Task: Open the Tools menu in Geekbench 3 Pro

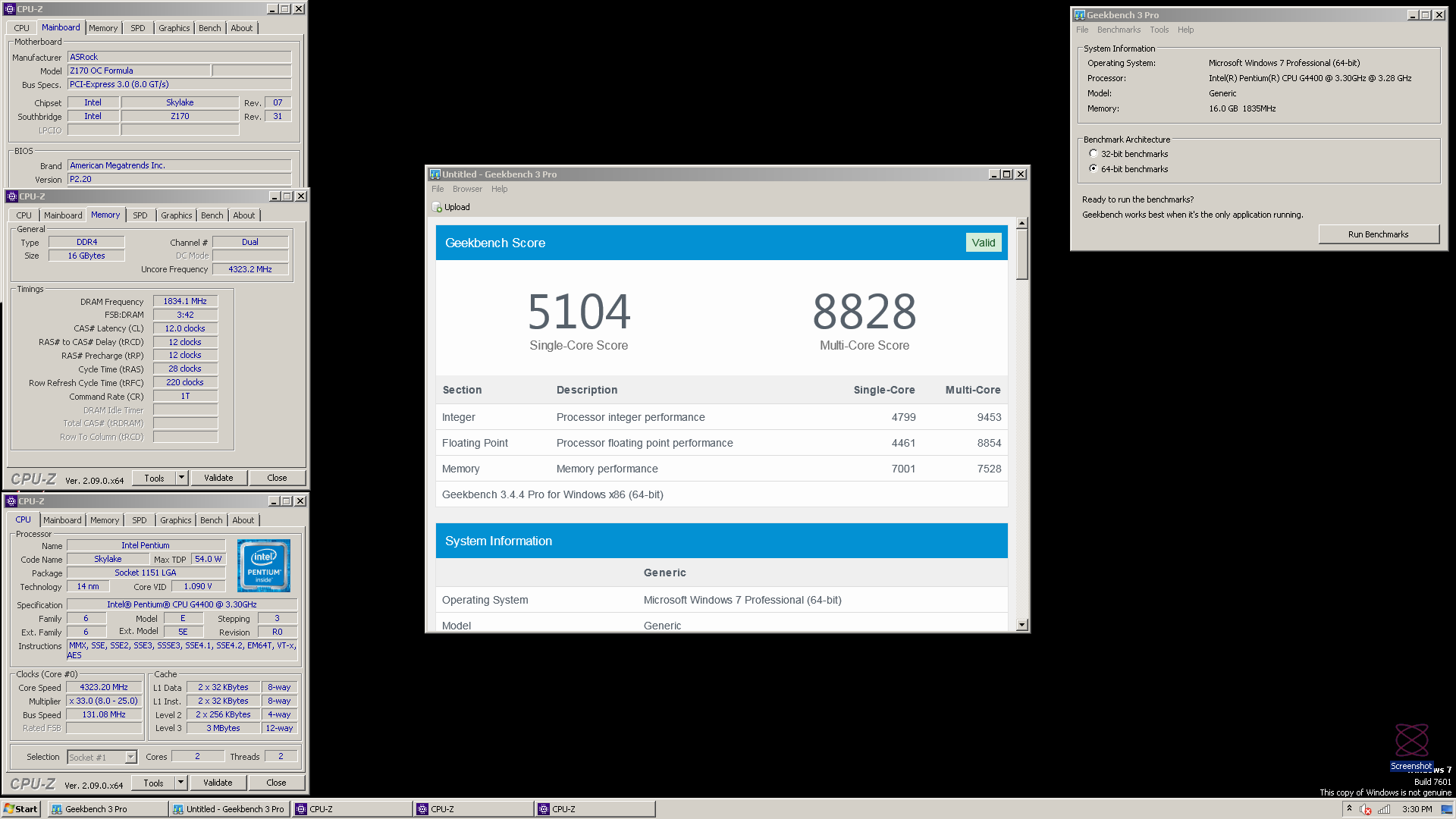Action: coord(1159,30)
